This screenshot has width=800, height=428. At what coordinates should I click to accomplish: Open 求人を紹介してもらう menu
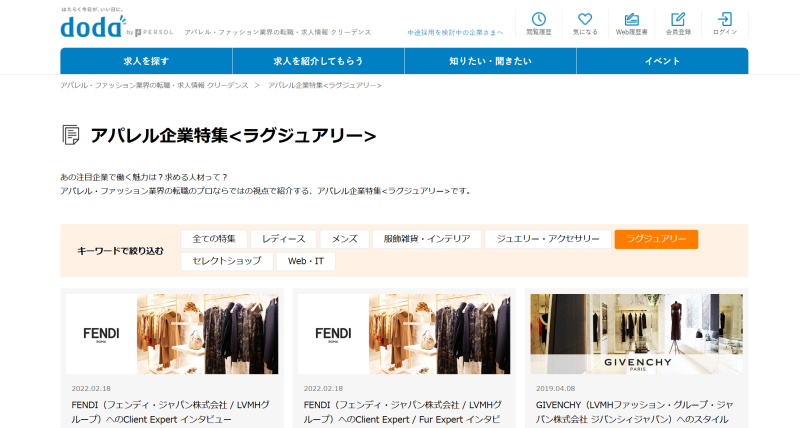(318, 61)
